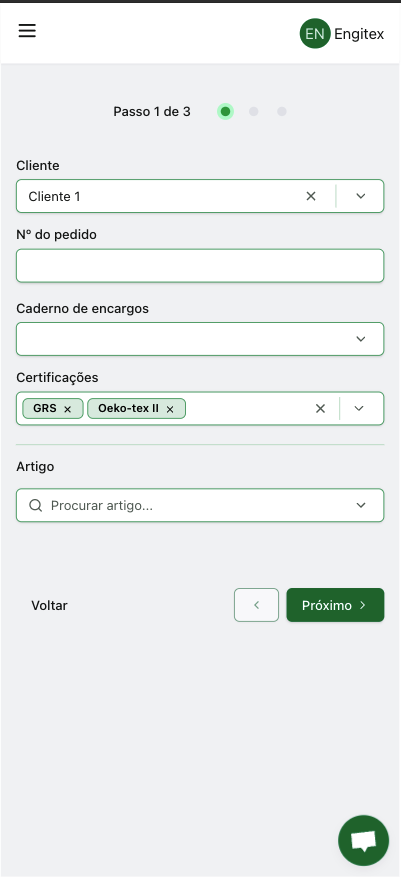
Task: Clear all selected Certificações
Action: click(320, 409)
